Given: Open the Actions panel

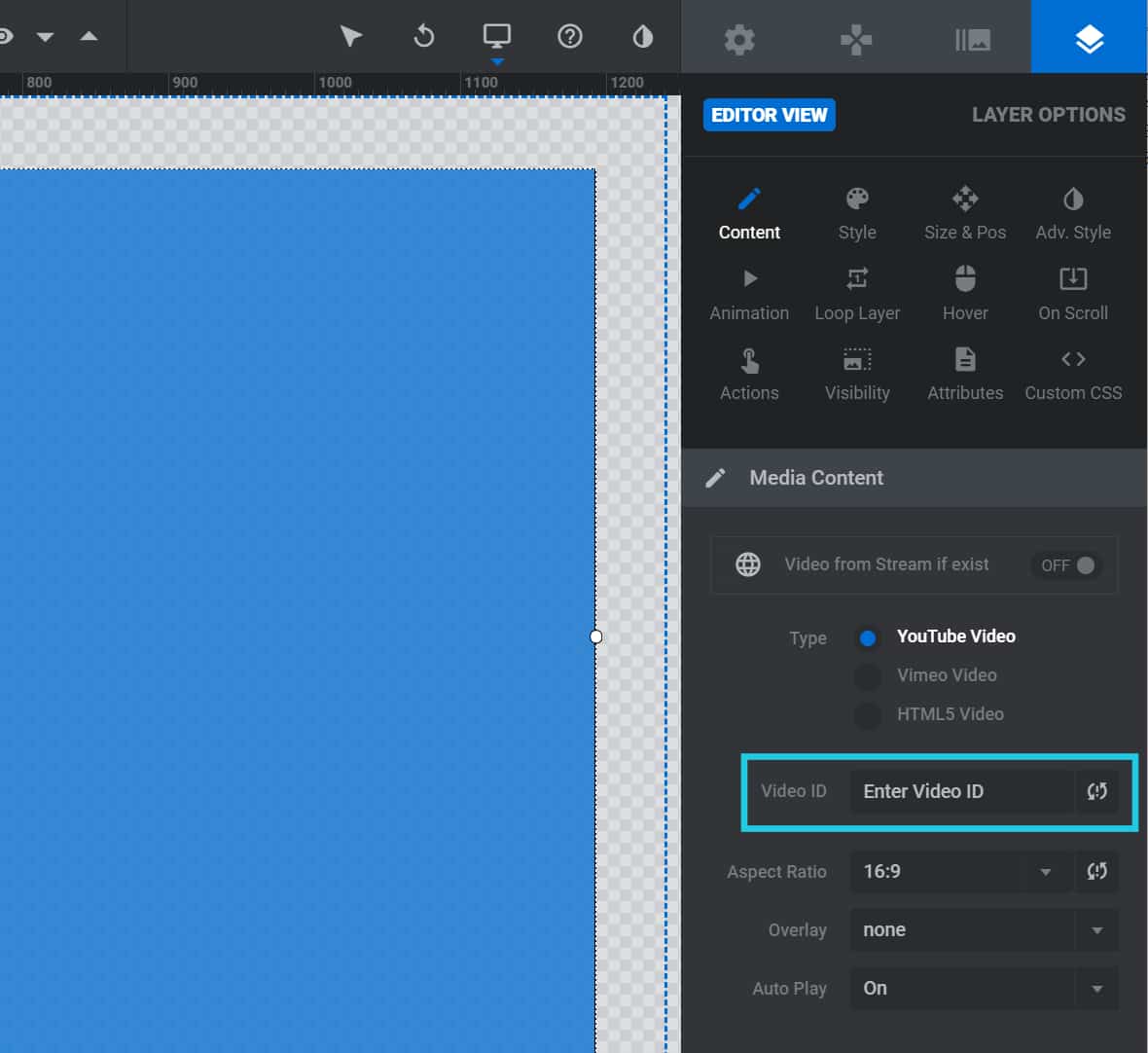Looking at the screenshot, I should coord(748,370).
